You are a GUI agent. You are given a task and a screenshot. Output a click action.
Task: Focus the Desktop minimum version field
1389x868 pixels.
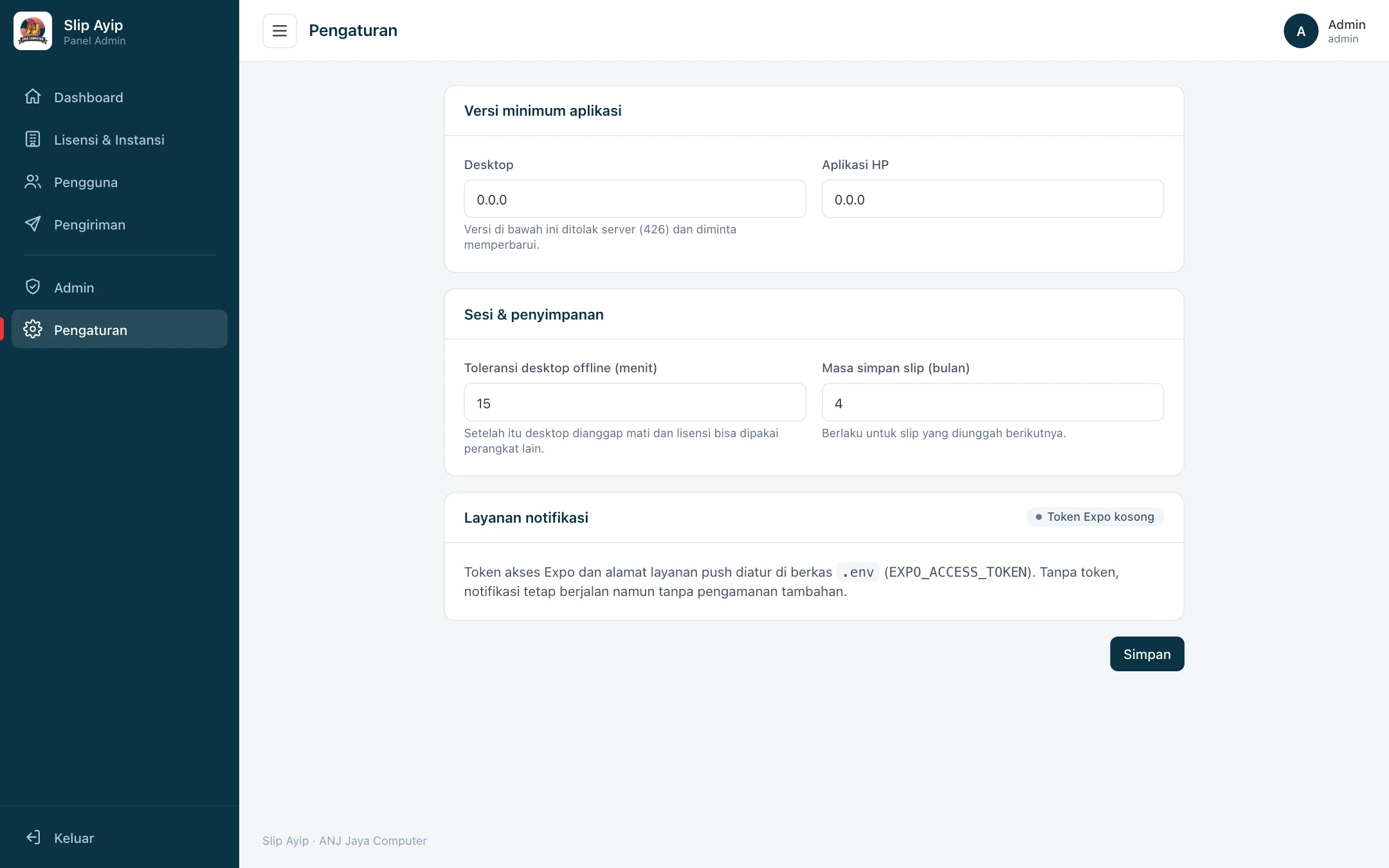pyautogui.click(x=635, y=199)
